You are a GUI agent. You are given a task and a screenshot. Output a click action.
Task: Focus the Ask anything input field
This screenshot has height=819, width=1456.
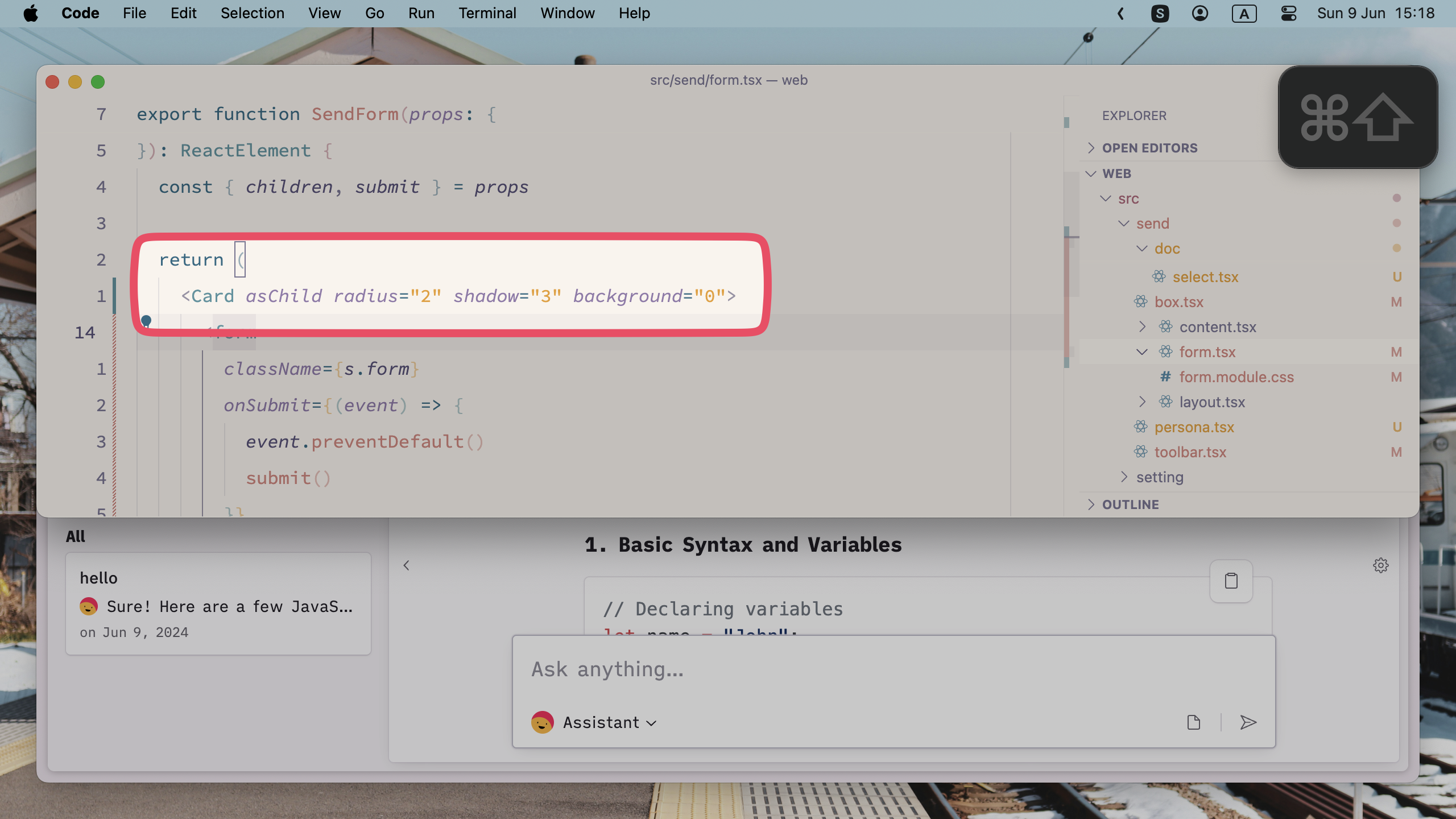pos(893,669)
